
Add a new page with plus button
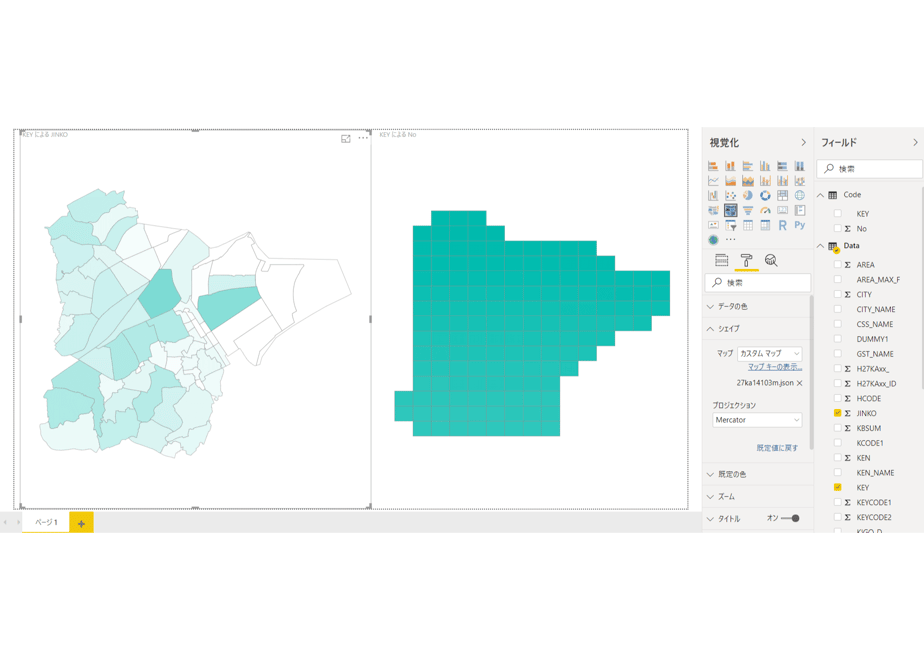[81, 523]
